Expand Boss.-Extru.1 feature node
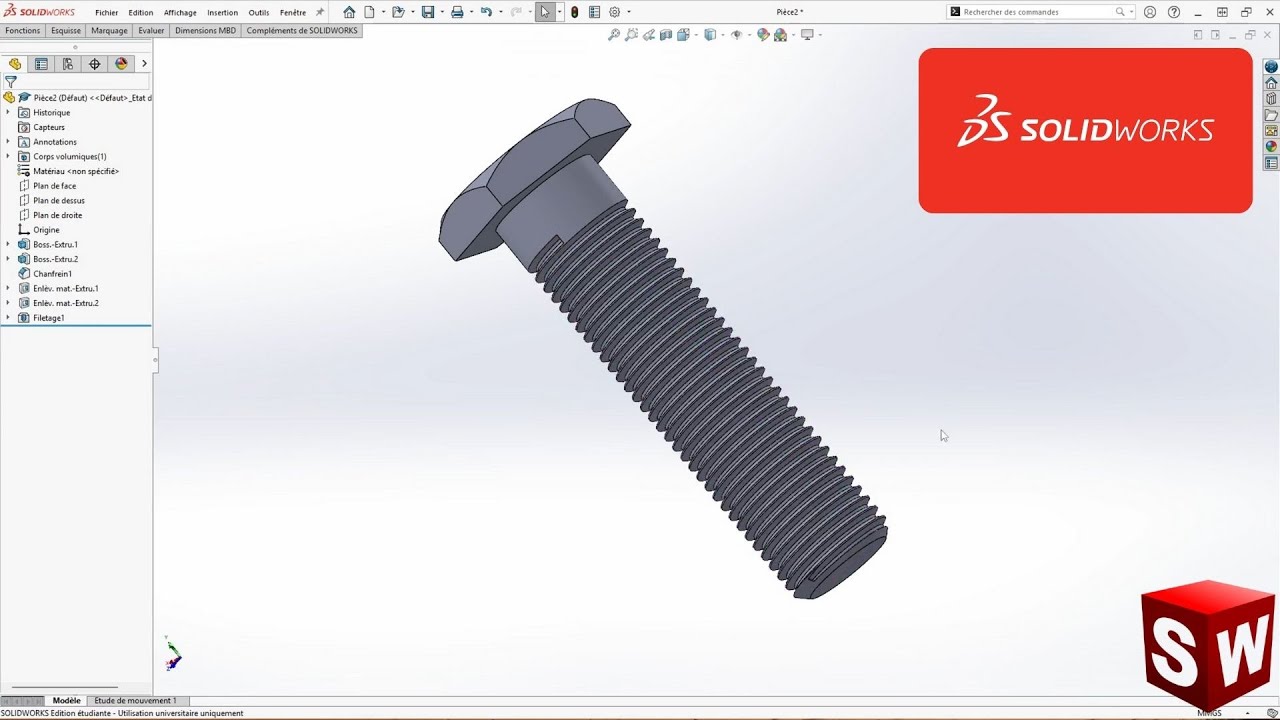 click(8, 244)
